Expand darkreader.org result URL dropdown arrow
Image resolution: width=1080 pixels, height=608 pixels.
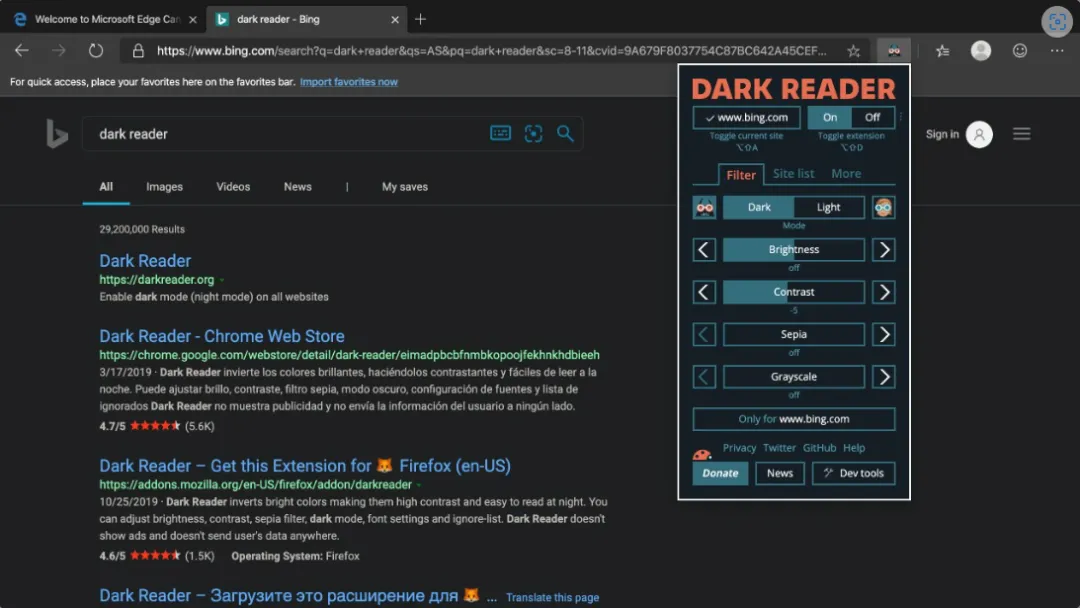click(222, 280)
